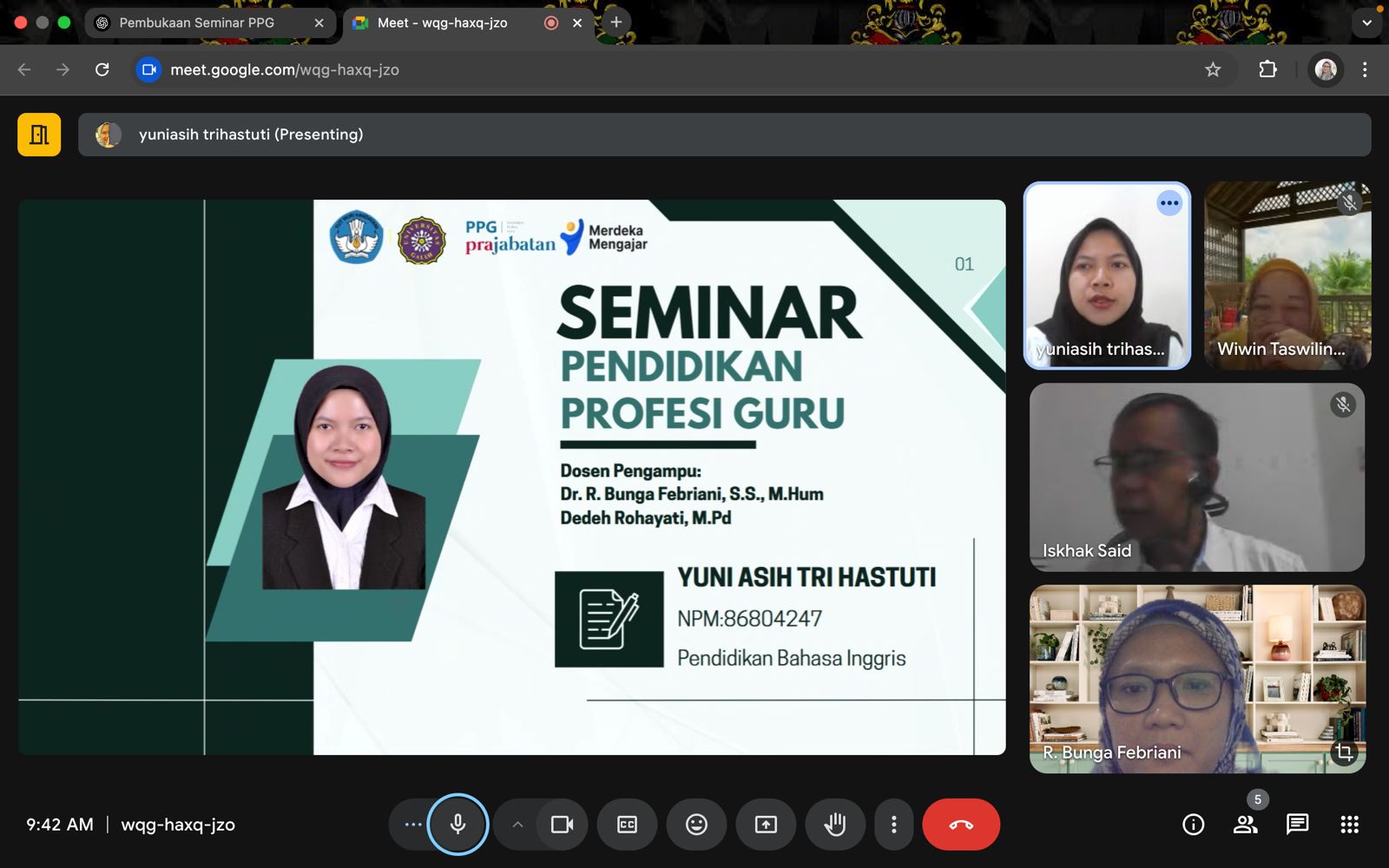Open the activities grid icon
Screen dimensions: 1389x868
pyautogui.click(x=1349, y=825)
